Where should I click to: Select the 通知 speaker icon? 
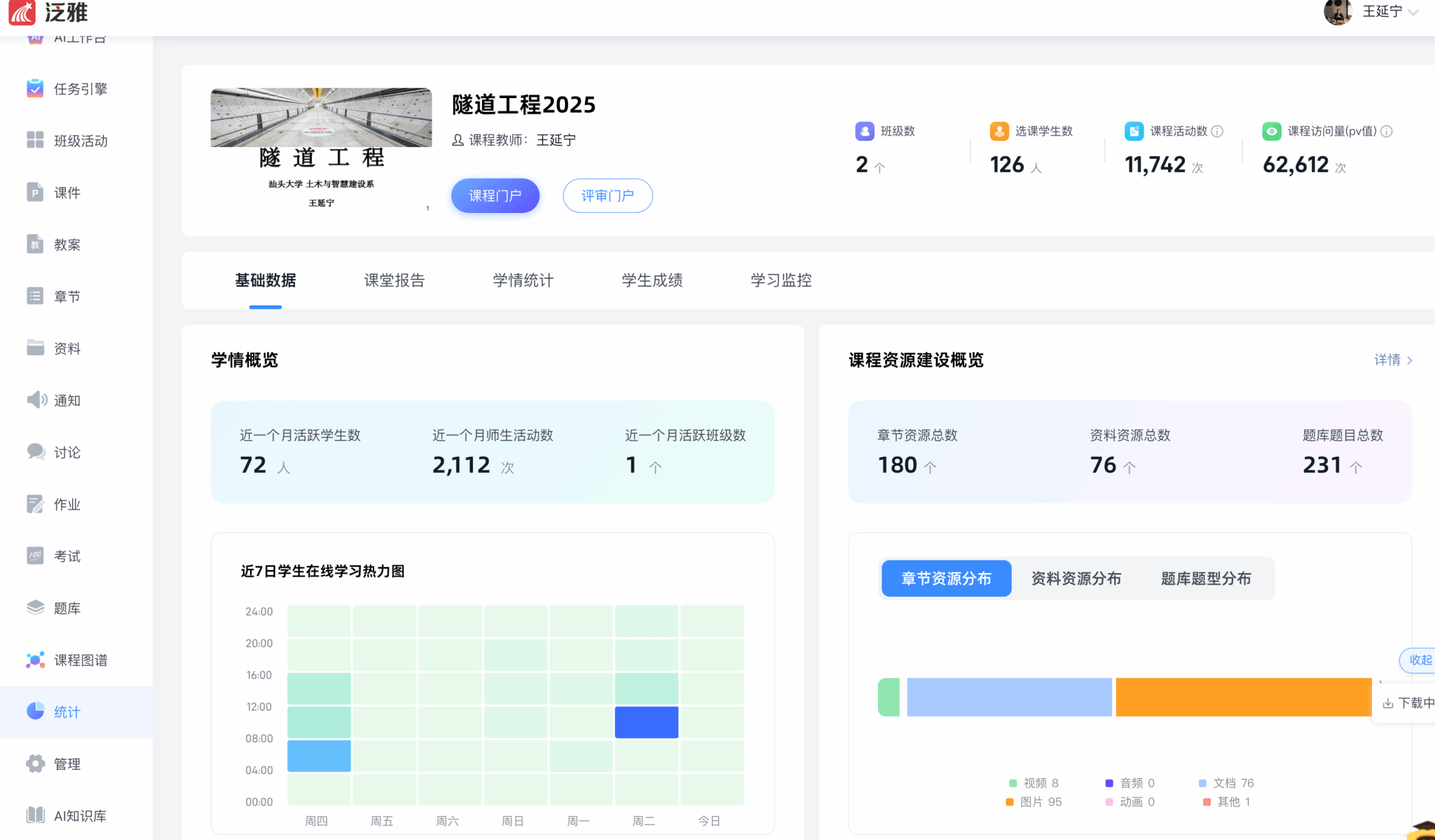pos(36,400)
